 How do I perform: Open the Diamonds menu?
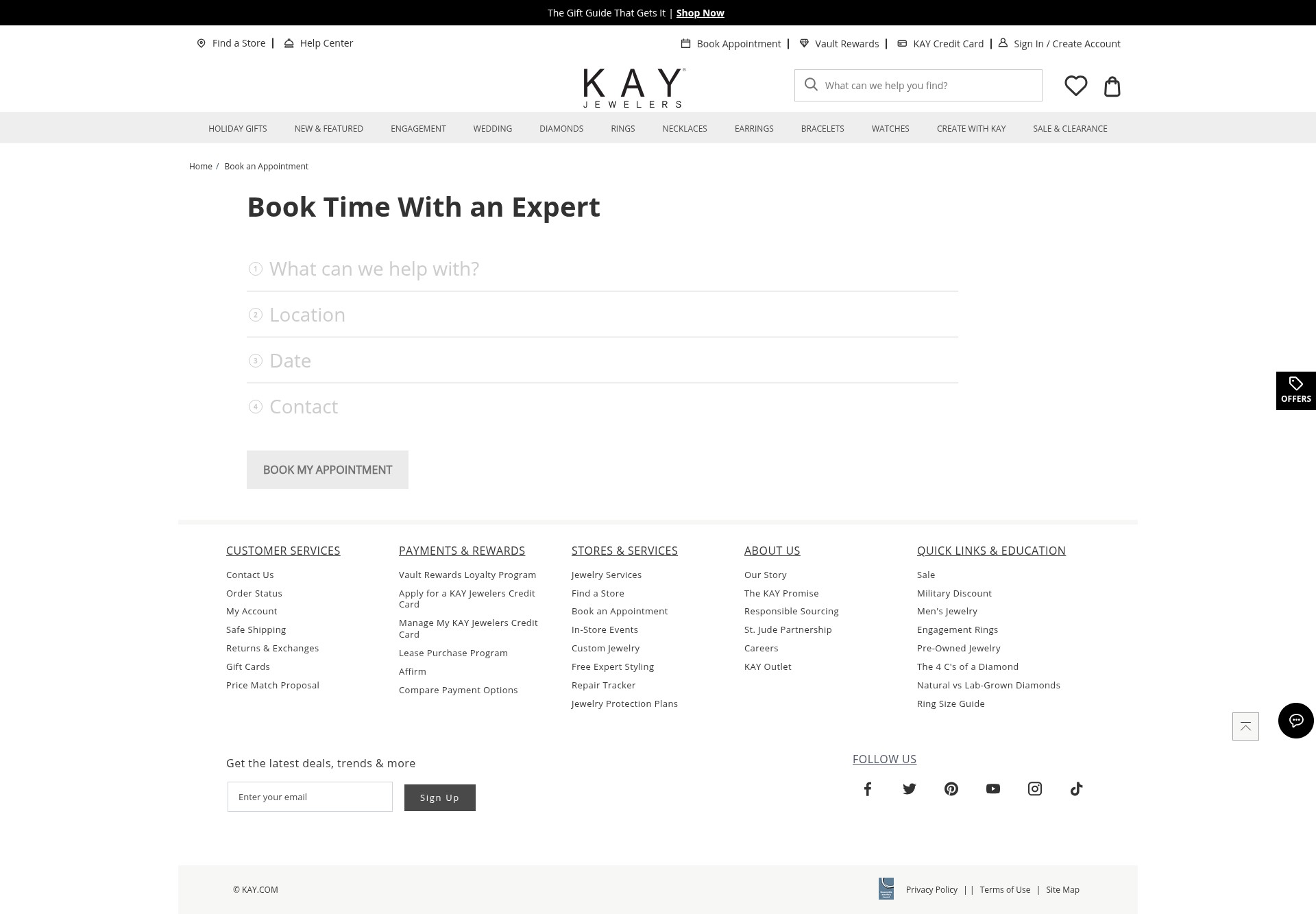tap(561, 128)
